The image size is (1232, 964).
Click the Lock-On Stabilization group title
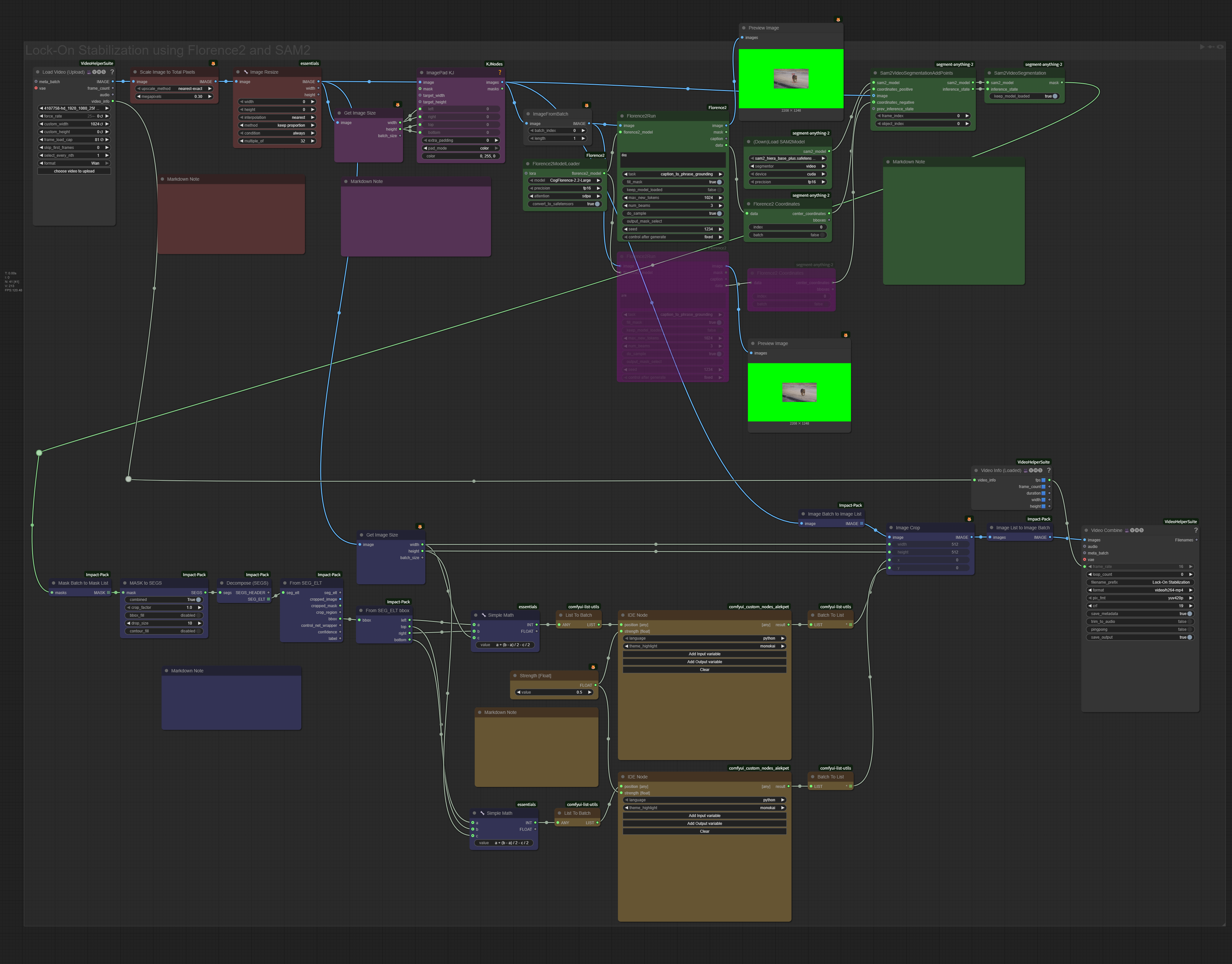click(168, 50)
